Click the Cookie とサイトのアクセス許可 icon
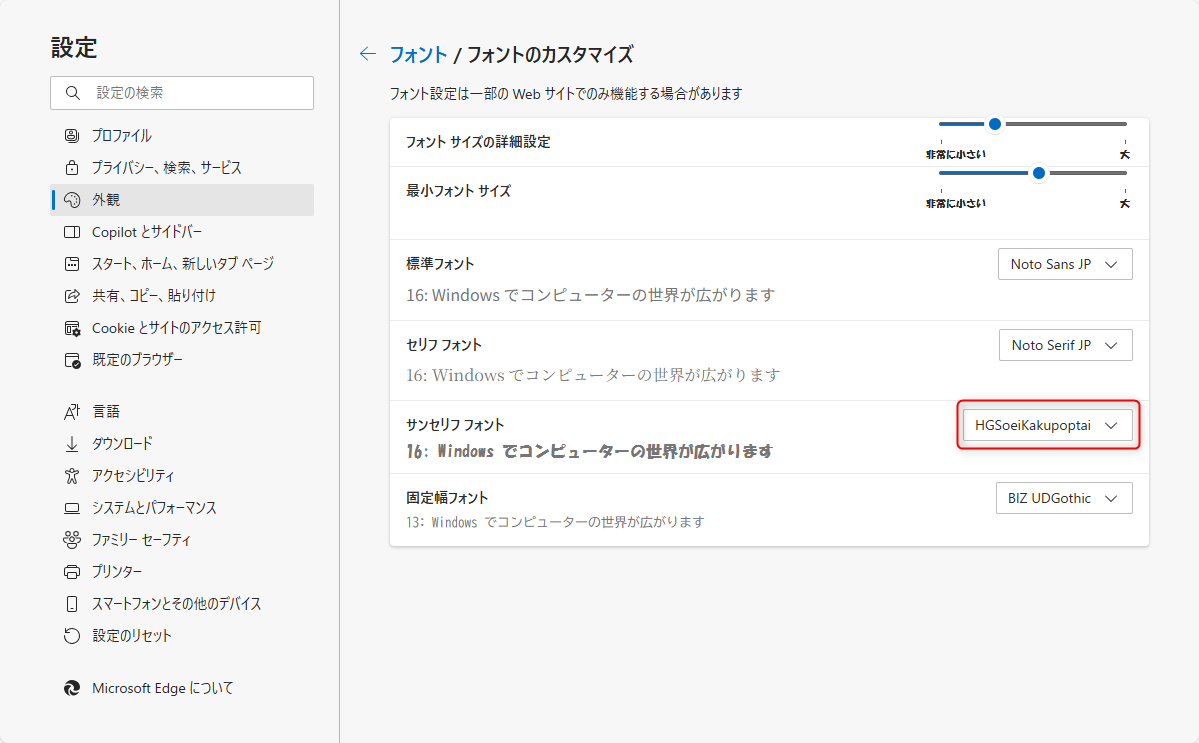This screenshot has height=743, width=1199. pyautogui.click(x=72, y=328)
